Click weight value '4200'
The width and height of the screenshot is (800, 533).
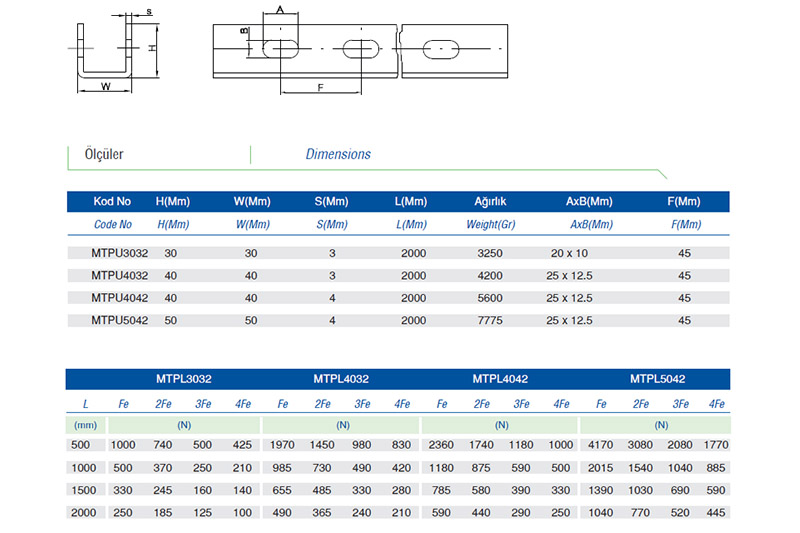(x=490, y=275)
